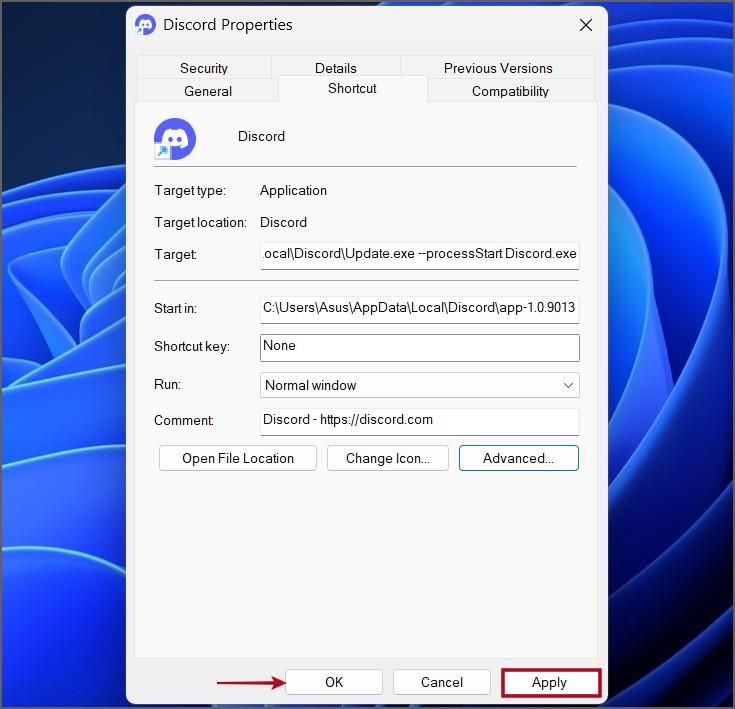Go to the Compatibility tab

pyautogui.click(x=510, y=91)
